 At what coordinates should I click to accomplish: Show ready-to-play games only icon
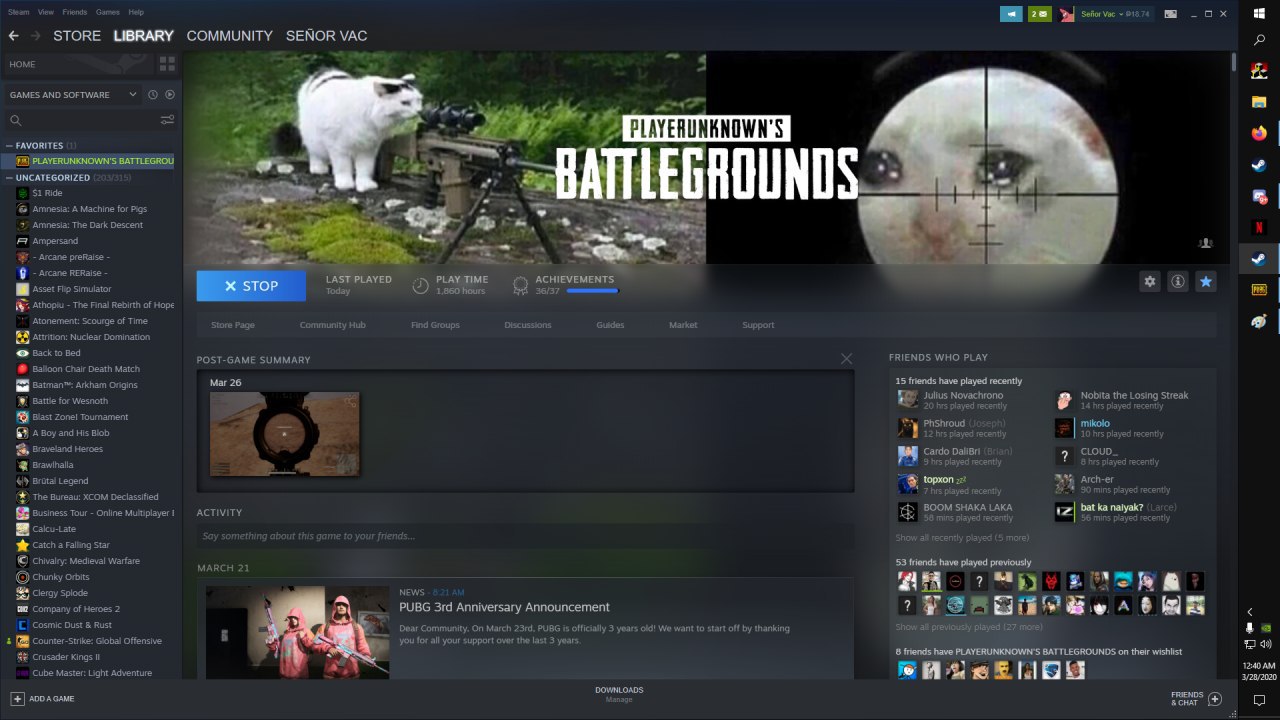click(170, 95)
